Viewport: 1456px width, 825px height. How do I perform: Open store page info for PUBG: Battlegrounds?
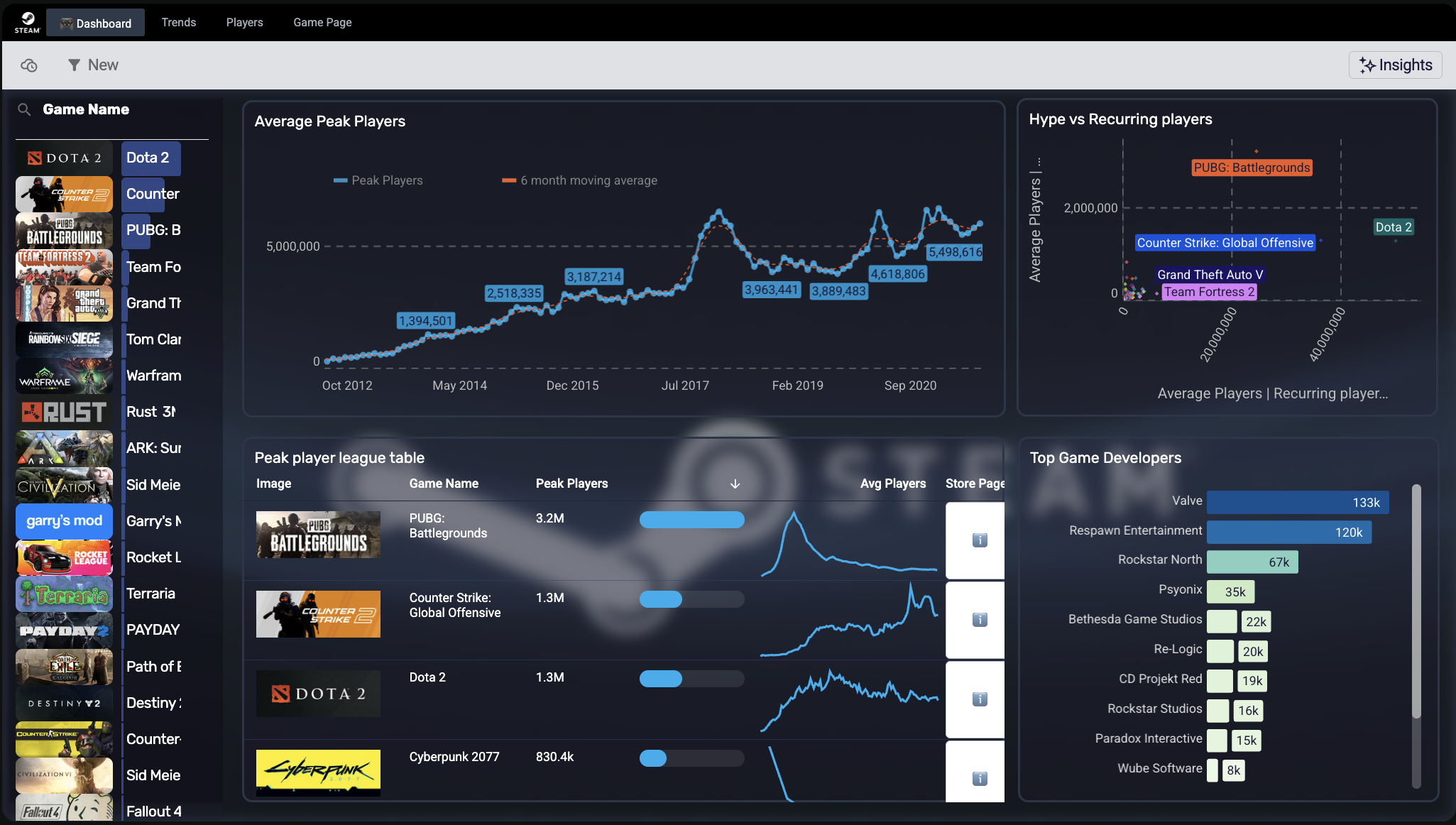click(980, 540)
